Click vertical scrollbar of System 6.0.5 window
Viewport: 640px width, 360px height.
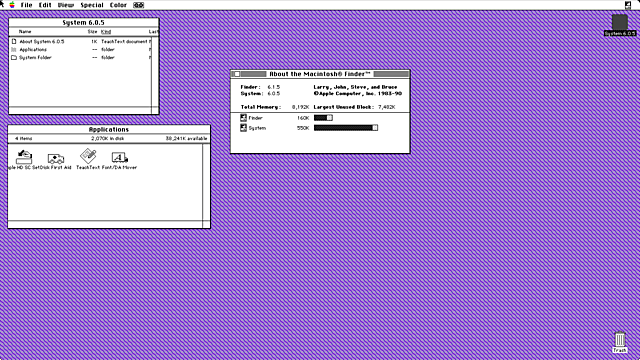(155, 71)
